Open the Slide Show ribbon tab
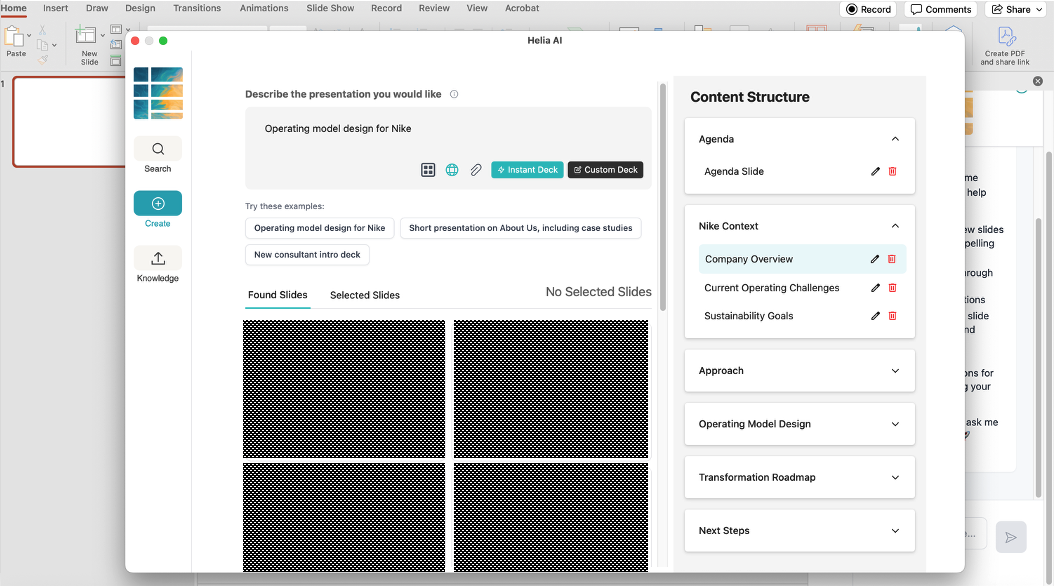 pos(330,8)
